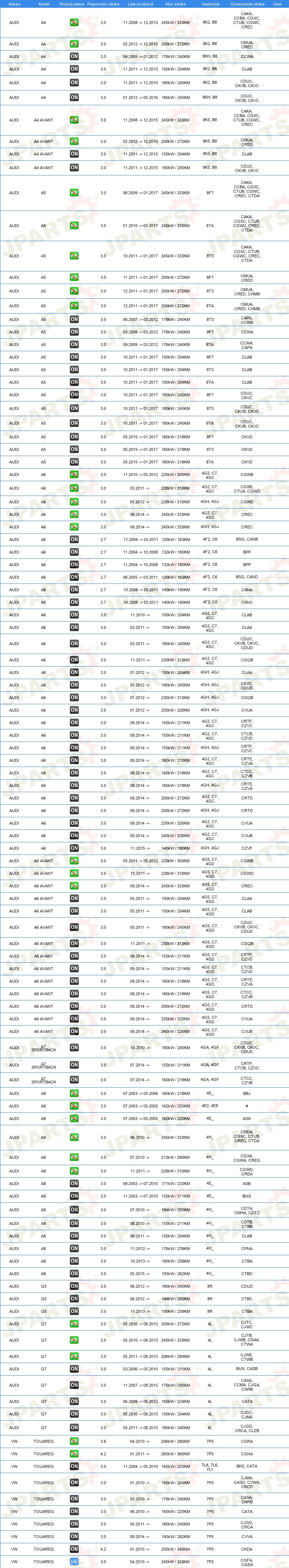Click the diesel ON icon in the Touareg CVVA row
The width and height of the screenshot is (289, 1568).
click(74, 1537)
